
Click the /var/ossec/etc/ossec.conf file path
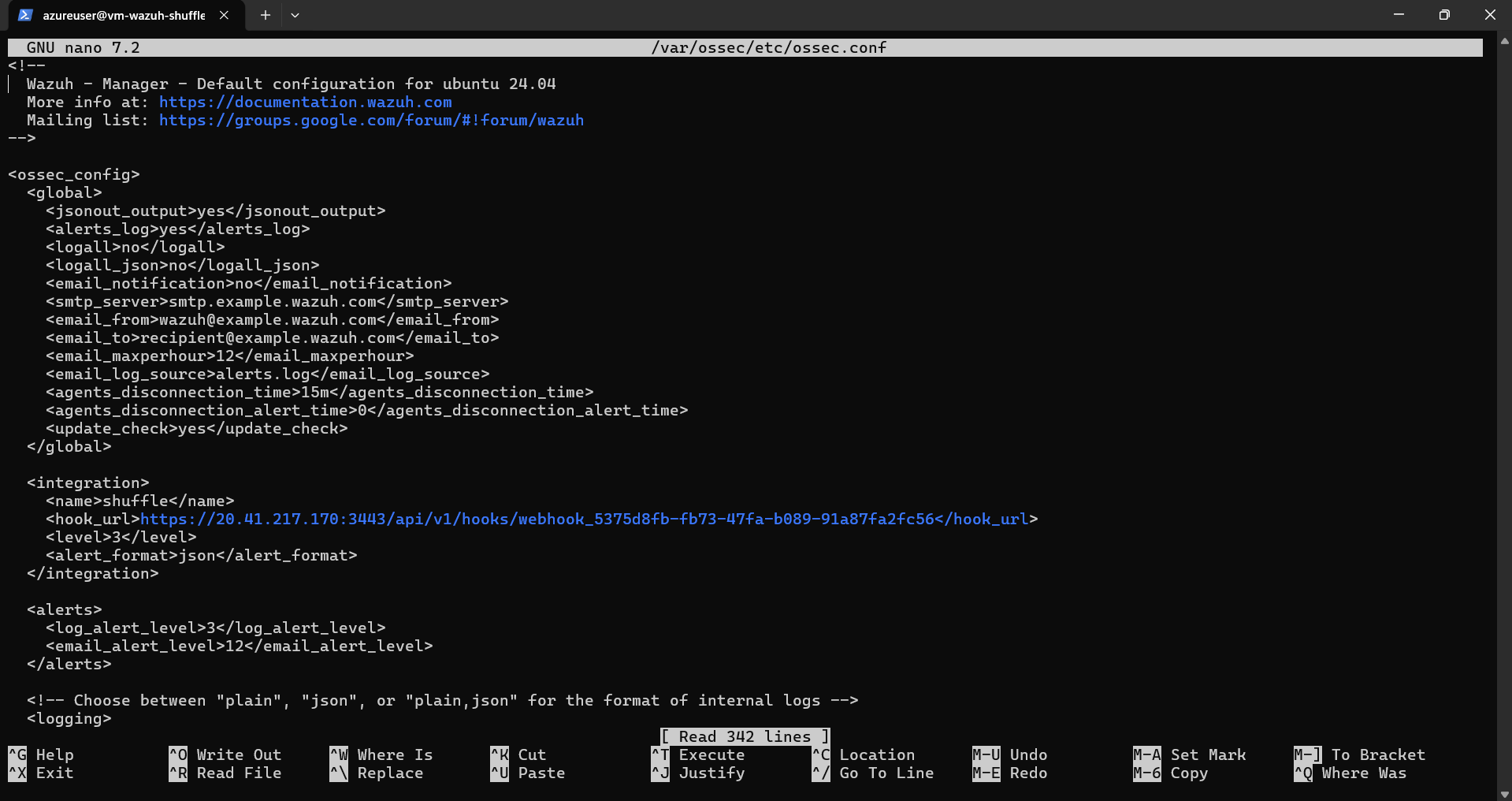769,47
